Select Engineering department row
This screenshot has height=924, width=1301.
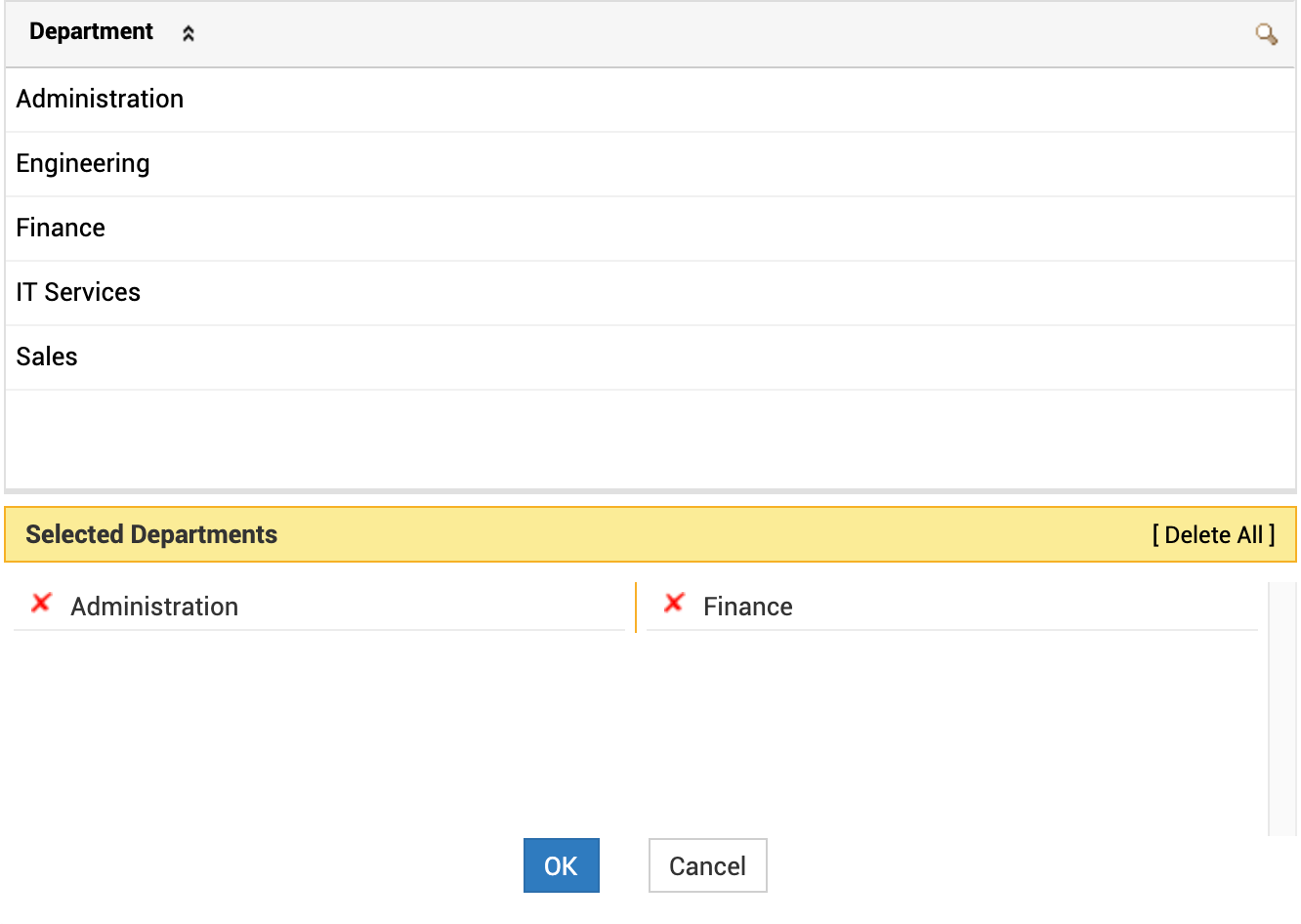click(x=83, y=164)
